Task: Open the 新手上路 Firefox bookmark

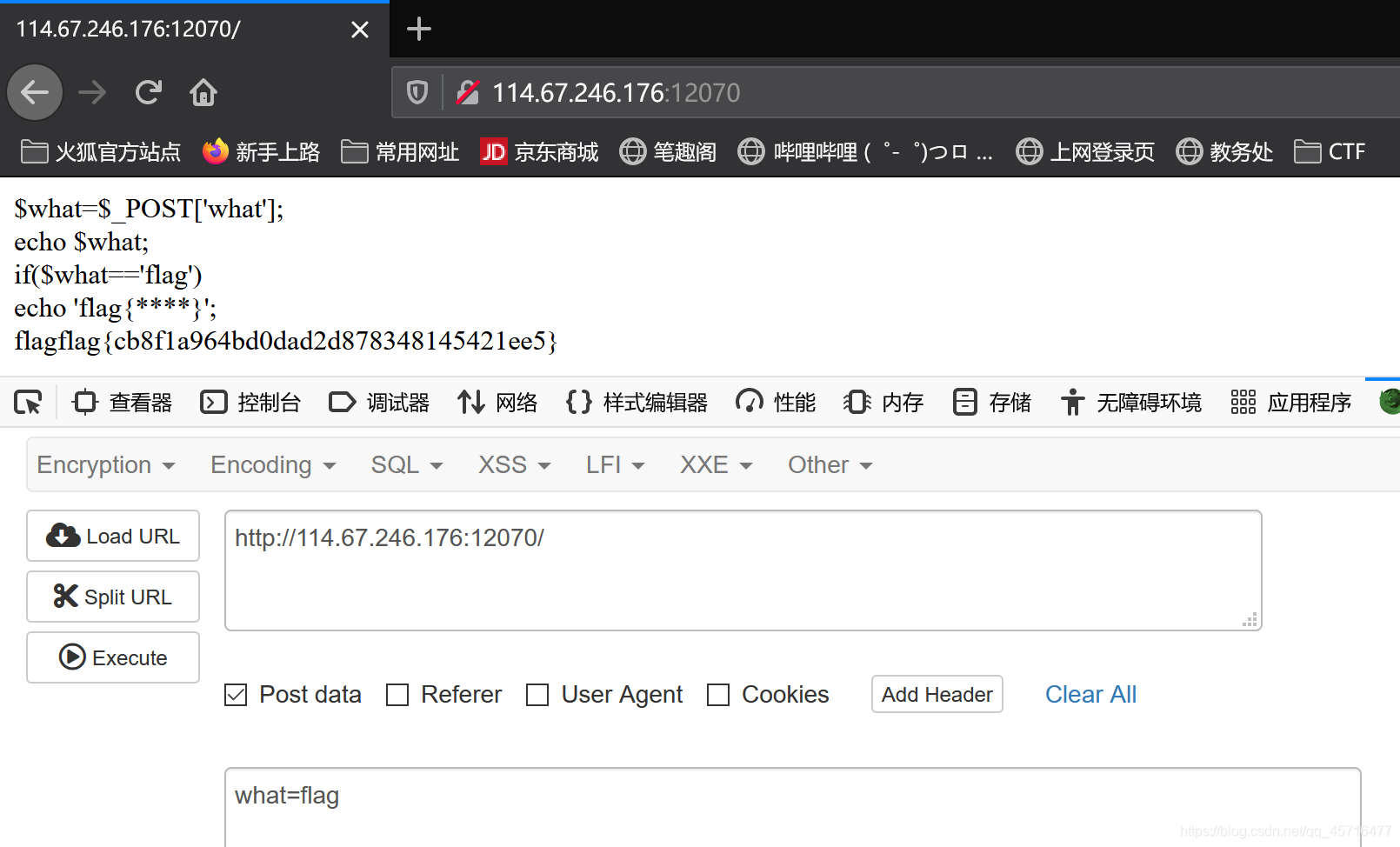Action: pos(261,152)
